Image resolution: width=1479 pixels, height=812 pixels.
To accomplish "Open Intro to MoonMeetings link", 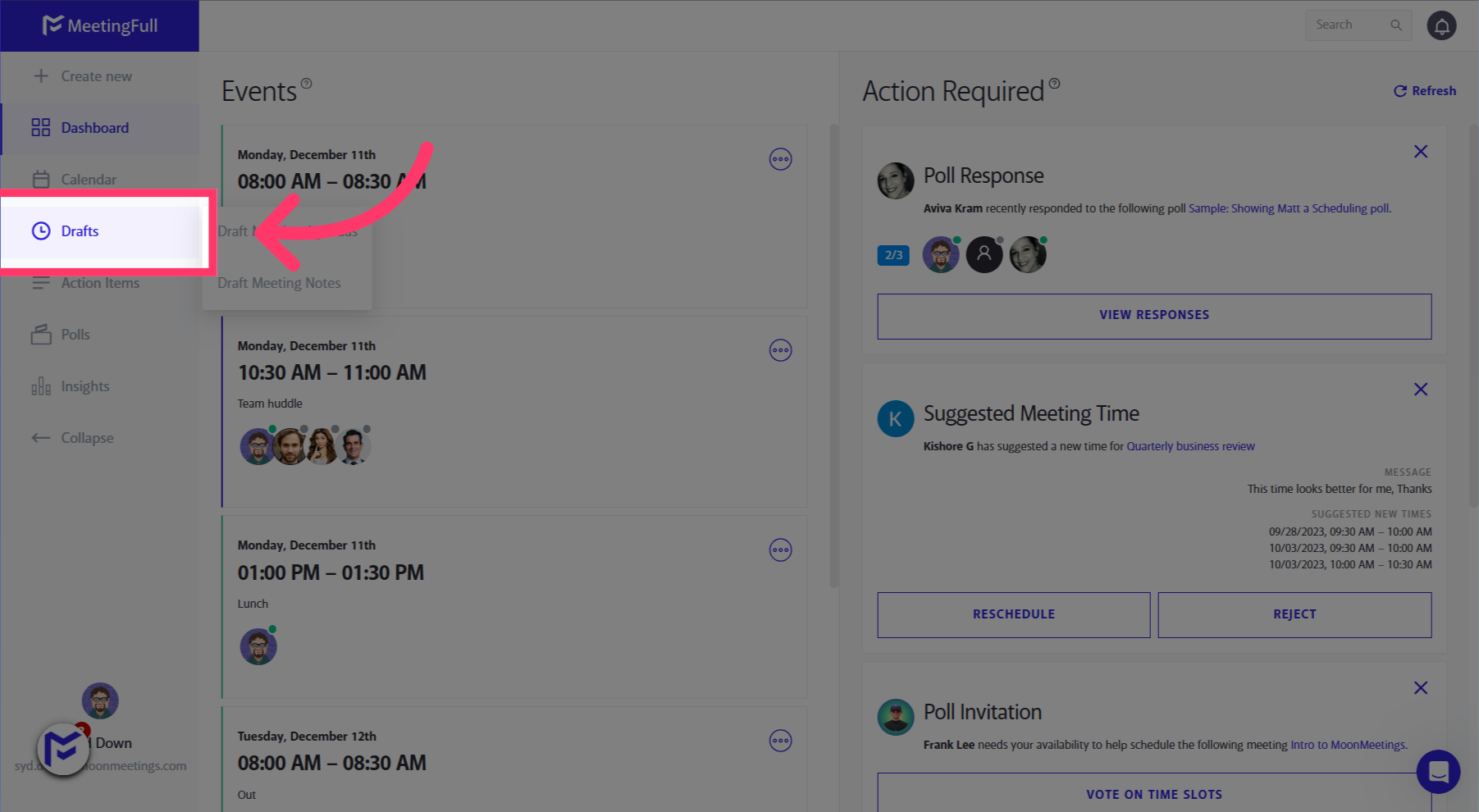I will coord(1349,745).
